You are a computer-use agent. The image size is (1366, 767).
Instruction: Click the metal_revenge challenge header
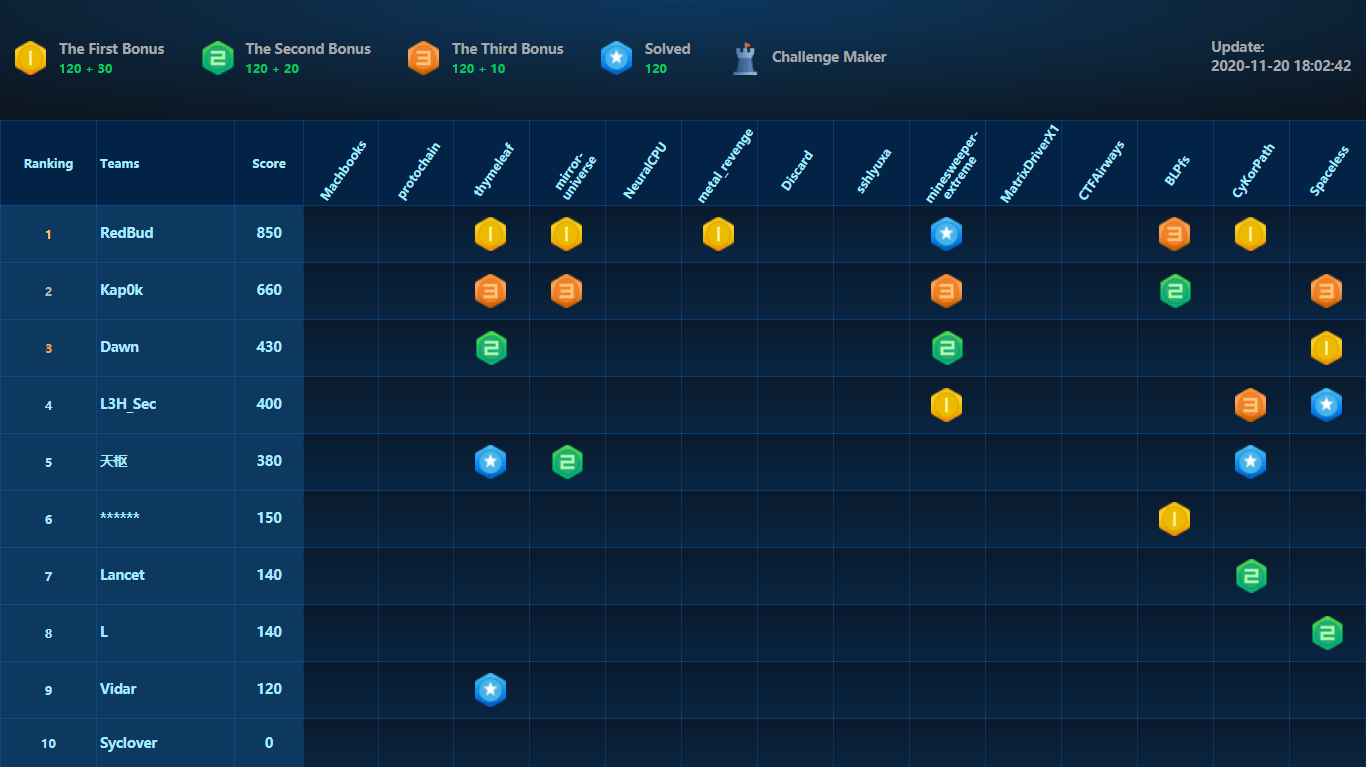pyautogui.click(x=725, y=166)
